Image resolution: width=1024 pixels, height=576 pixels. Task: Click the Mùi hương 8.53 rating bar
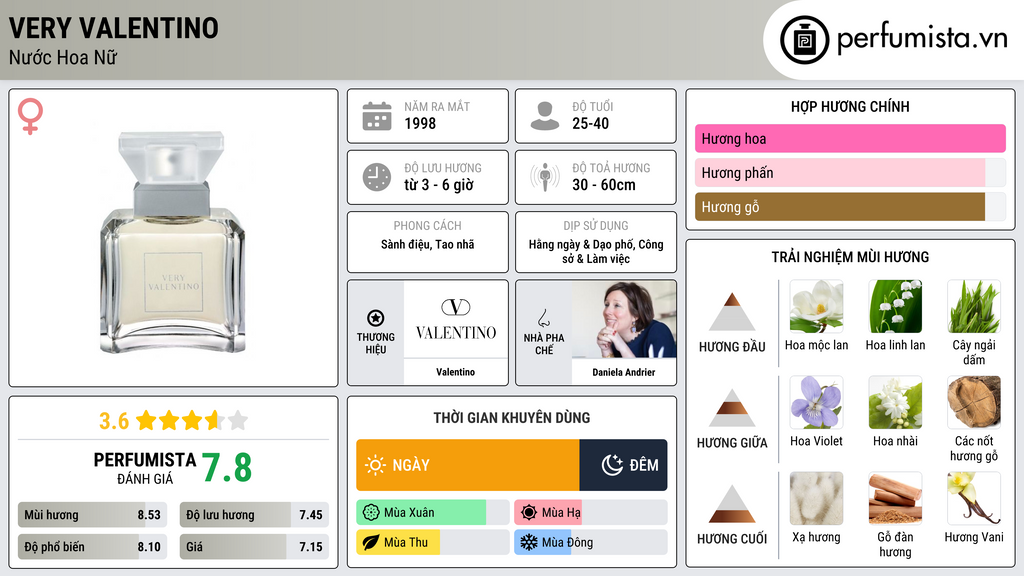coord(92,515)
